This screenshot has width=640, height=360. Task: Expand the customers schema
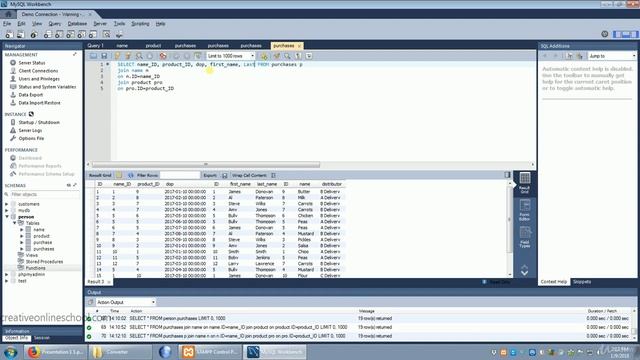7,204
